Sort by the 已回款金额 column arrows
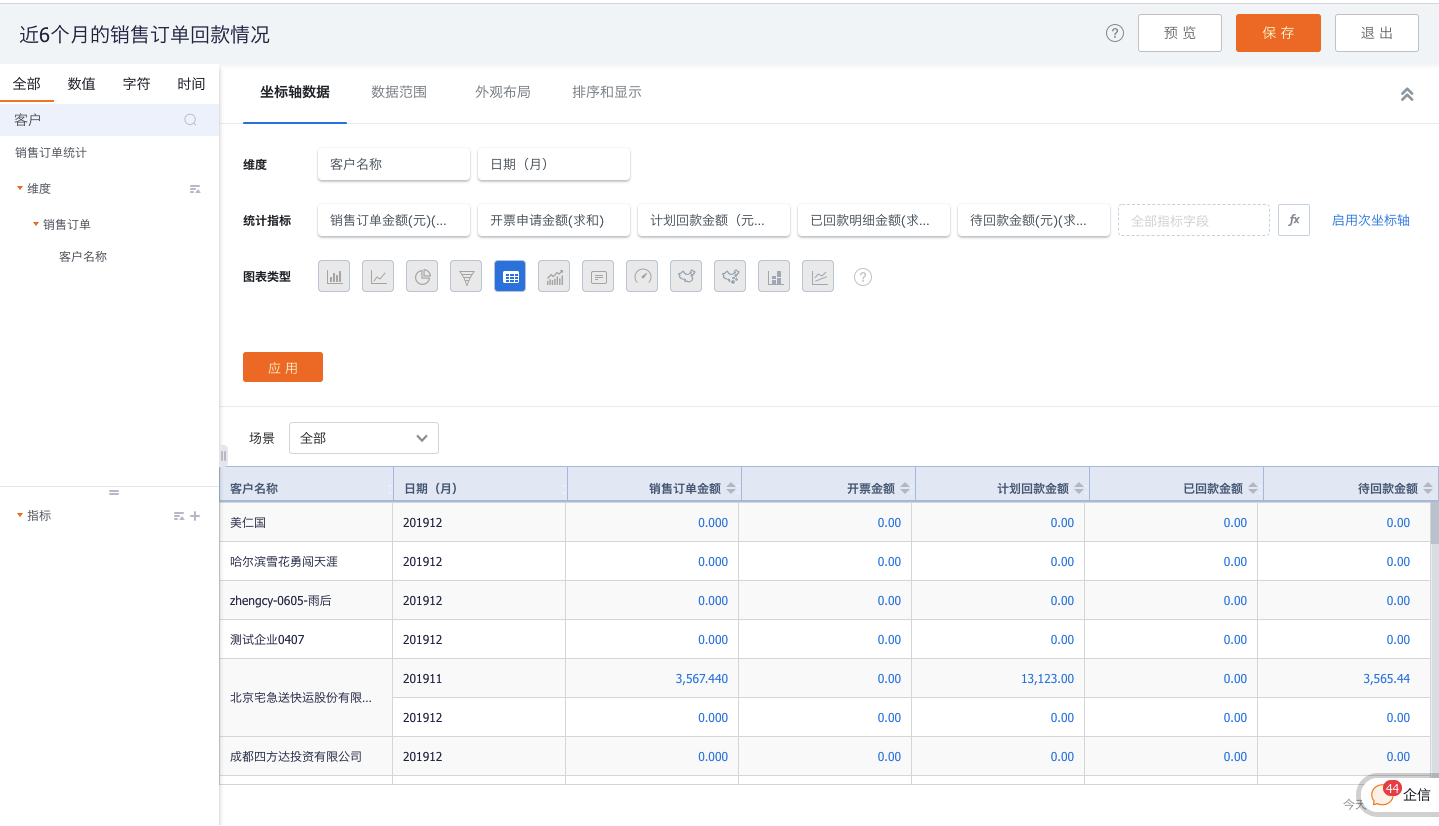This screenshot has width=1439, height=826. [x=1253, y=488]
